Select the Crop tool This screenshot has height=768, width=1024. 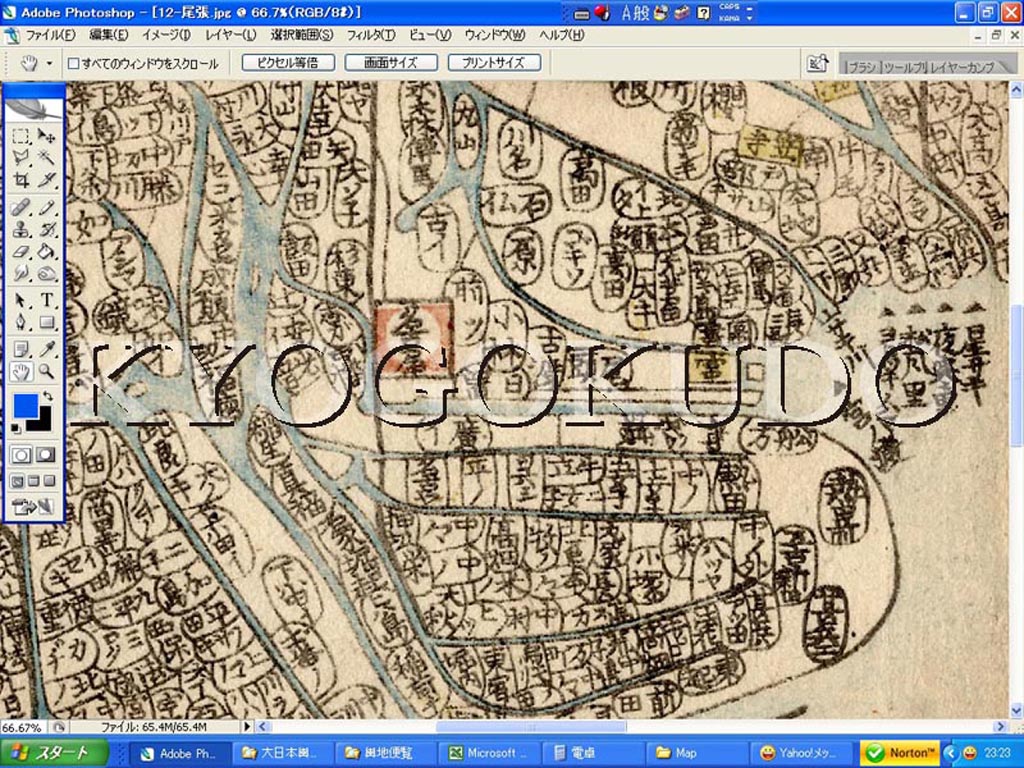[x=21, y=179]
